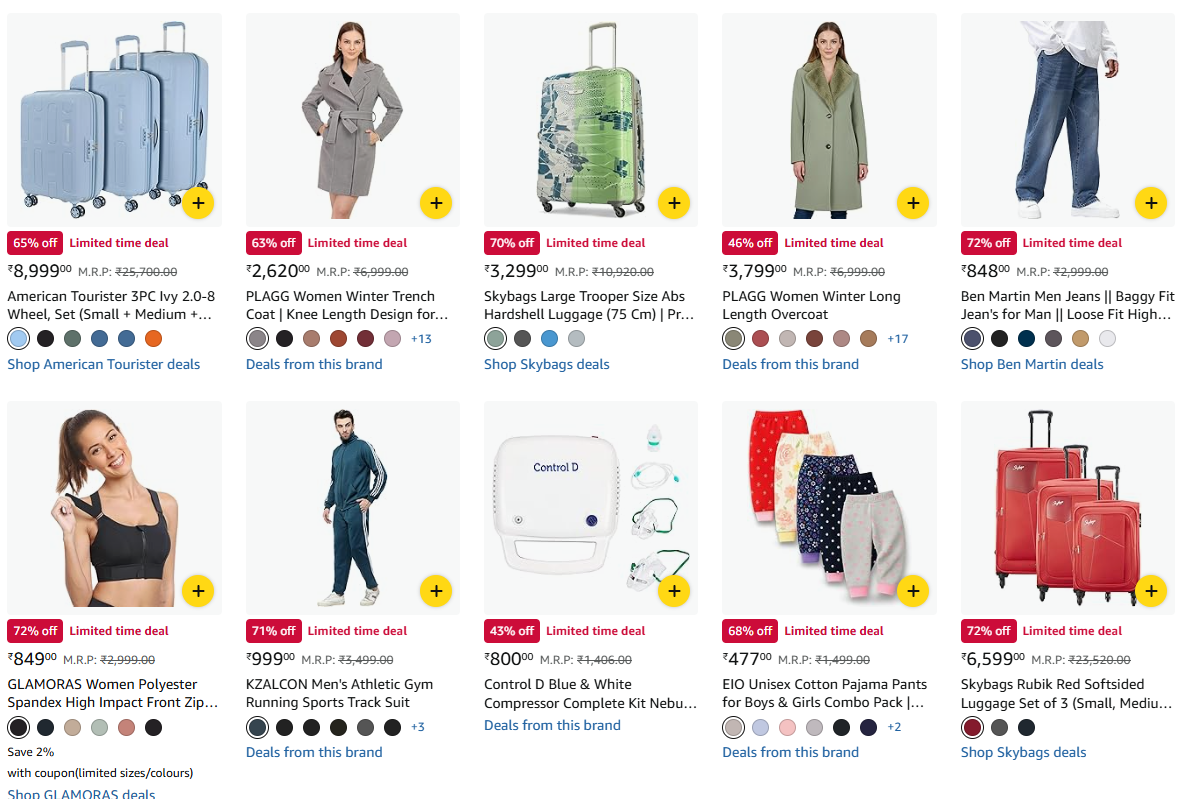1191x799 pixels.
Task: Choose black colour for PLAGG trench coat
Action: tap(285, 338)
